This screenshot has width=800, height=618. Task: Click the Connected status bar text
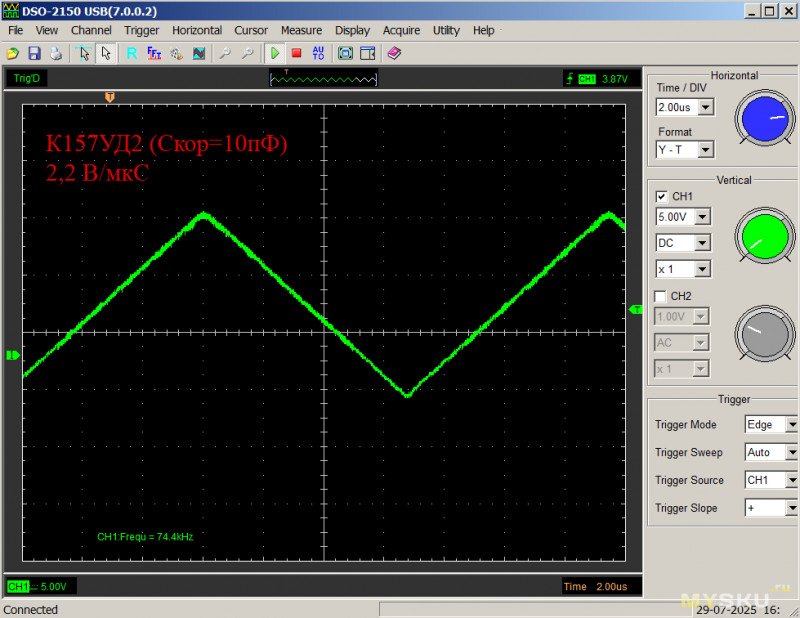[31, 610]
